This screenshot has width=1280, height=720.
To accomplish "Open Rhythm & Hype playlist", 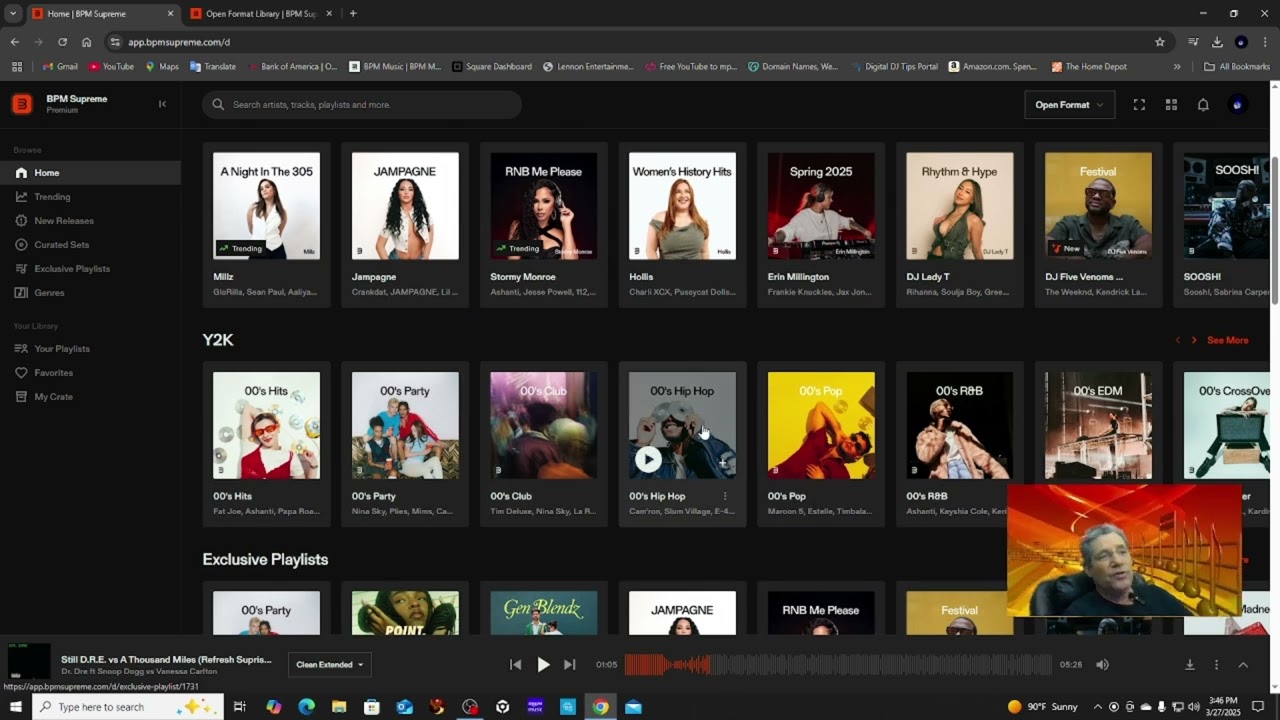I will [959, 206].
